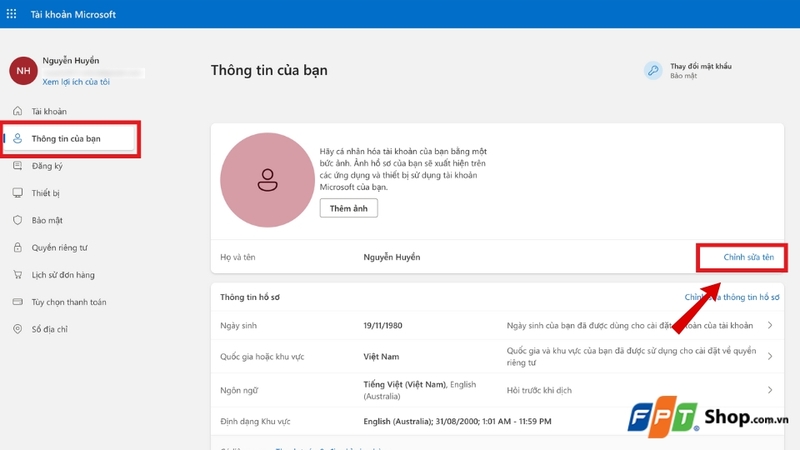This screenshot has height=450, width=800.
Task: Click the Thiết bị monitor icon
Action: point(17,193)
